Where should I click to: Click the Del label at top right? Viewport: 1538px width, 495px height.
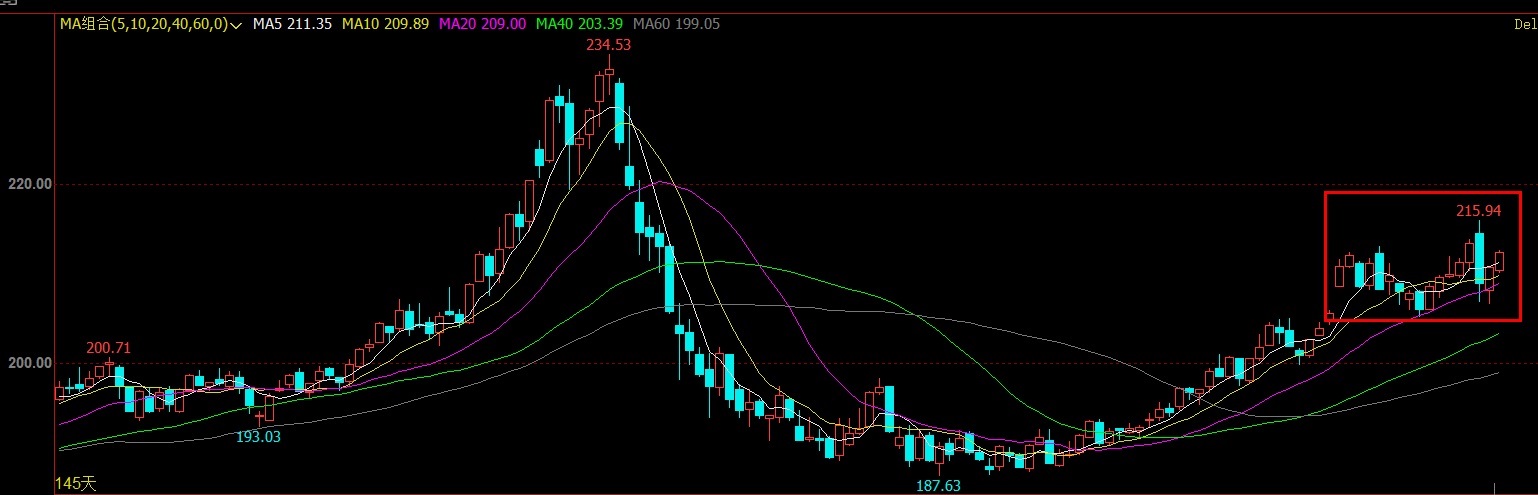pos(1525,24)
